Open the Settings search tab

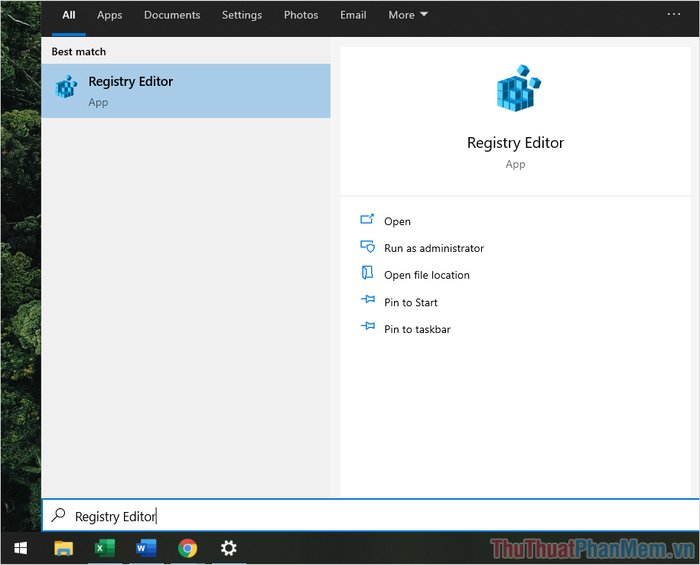click(242, 15)
